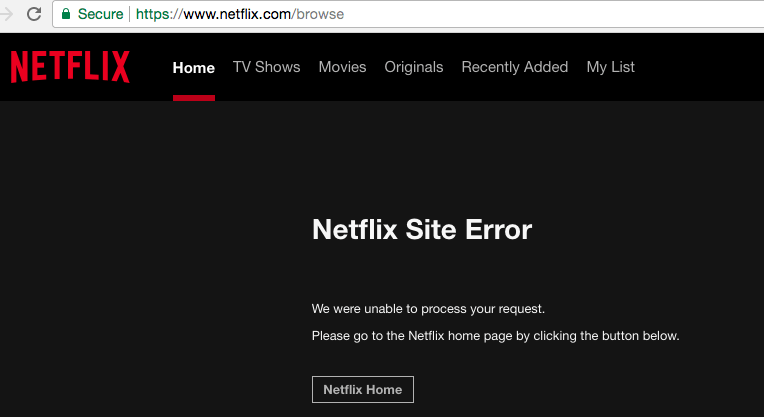Click the Netflix Home button
The height and width of the screenshot is (417, 764).
(x=363, y=389)
